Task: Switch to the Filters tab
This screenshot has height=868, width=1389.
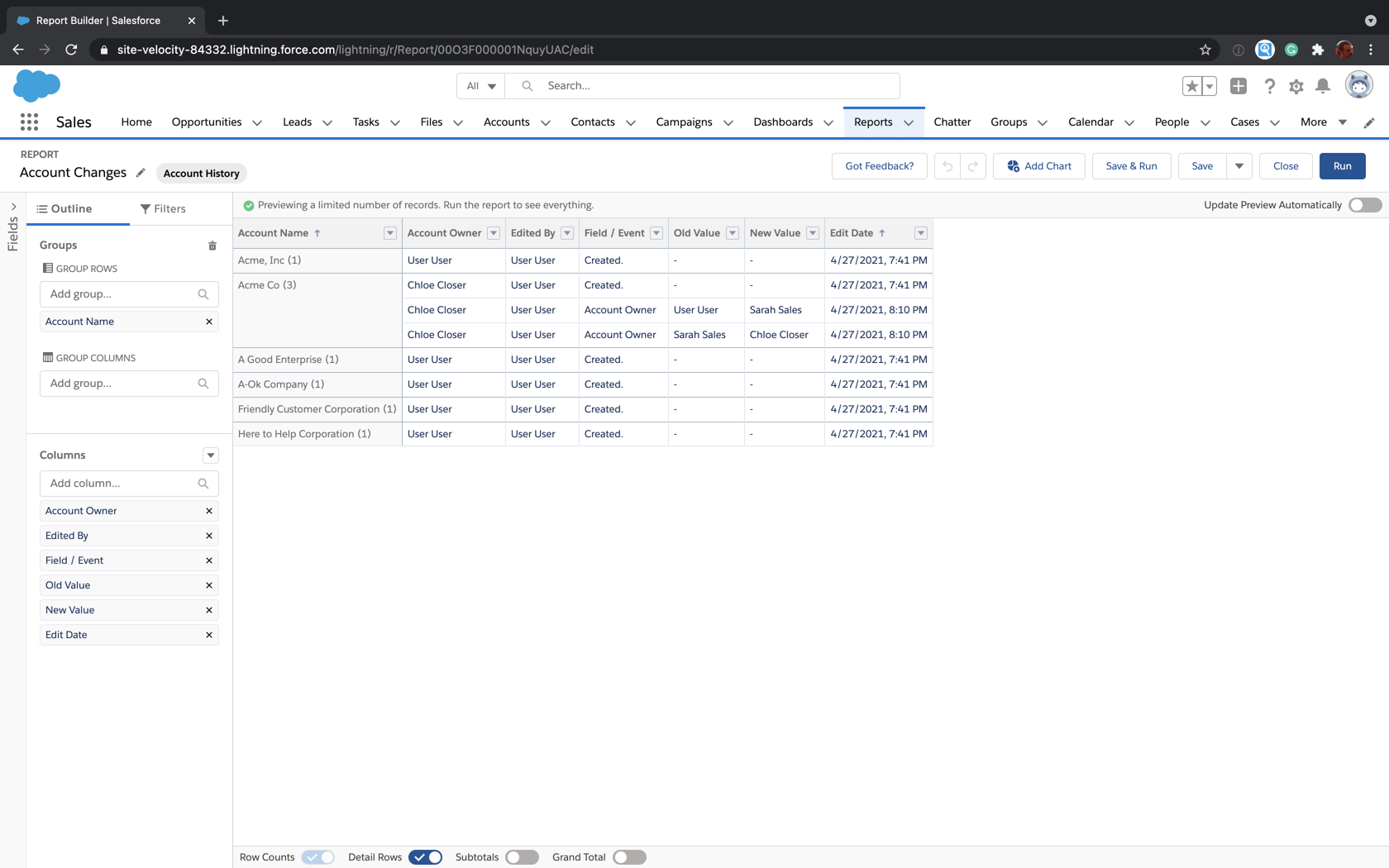Action: [x=163, y=208]
